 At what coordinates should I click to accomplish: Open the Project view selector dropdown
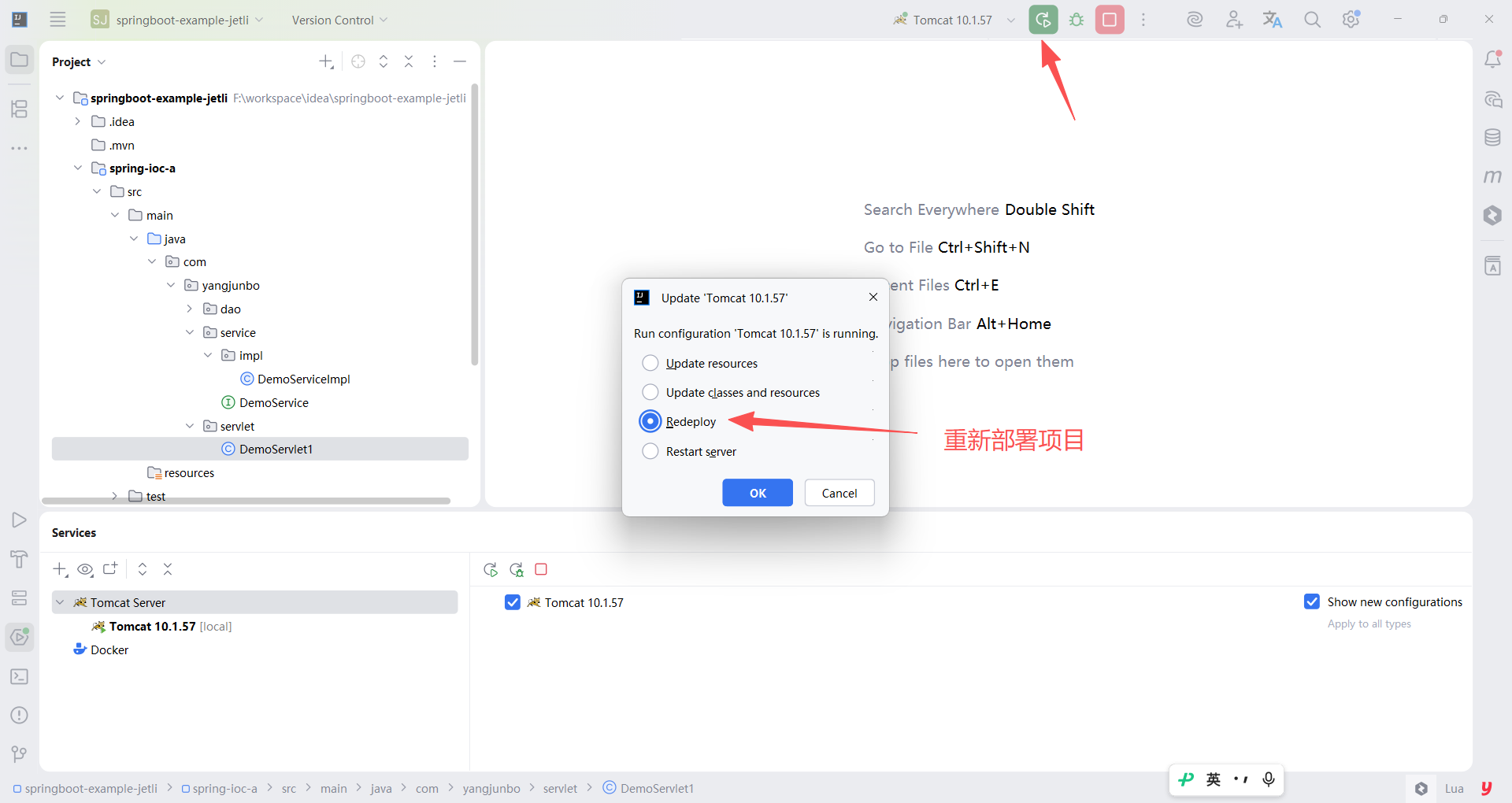79,61
